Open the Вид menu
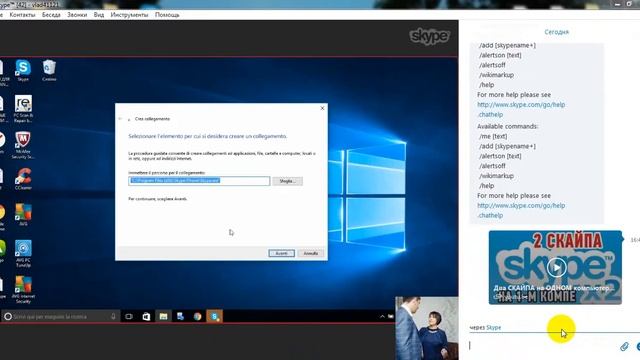Image resolution: width=640 pixels, height=360 pixels. [x=99, y=15]
